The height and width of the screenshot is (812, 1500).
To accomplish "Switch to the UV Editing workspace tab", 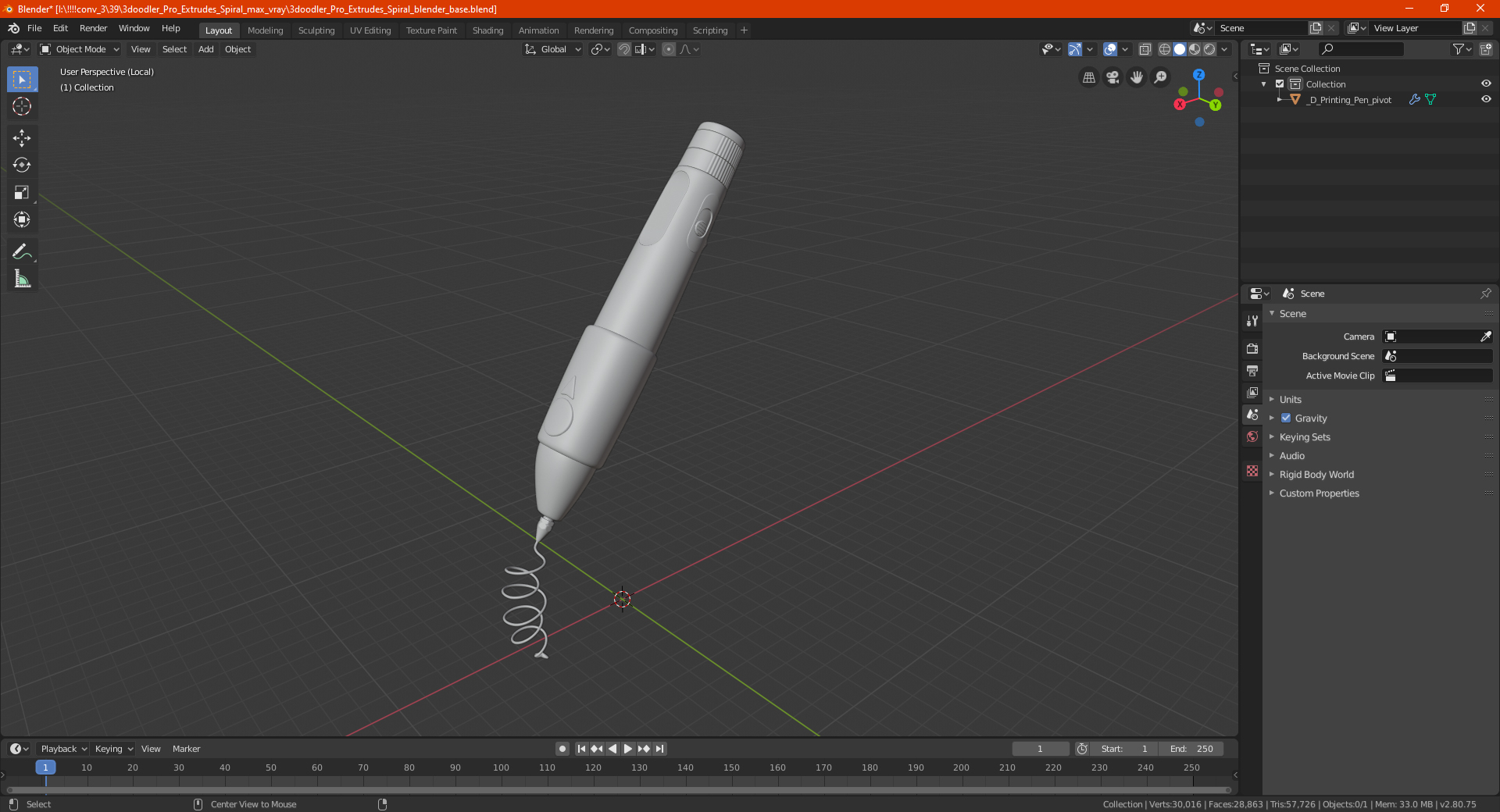I will click(x=370, y=30).
